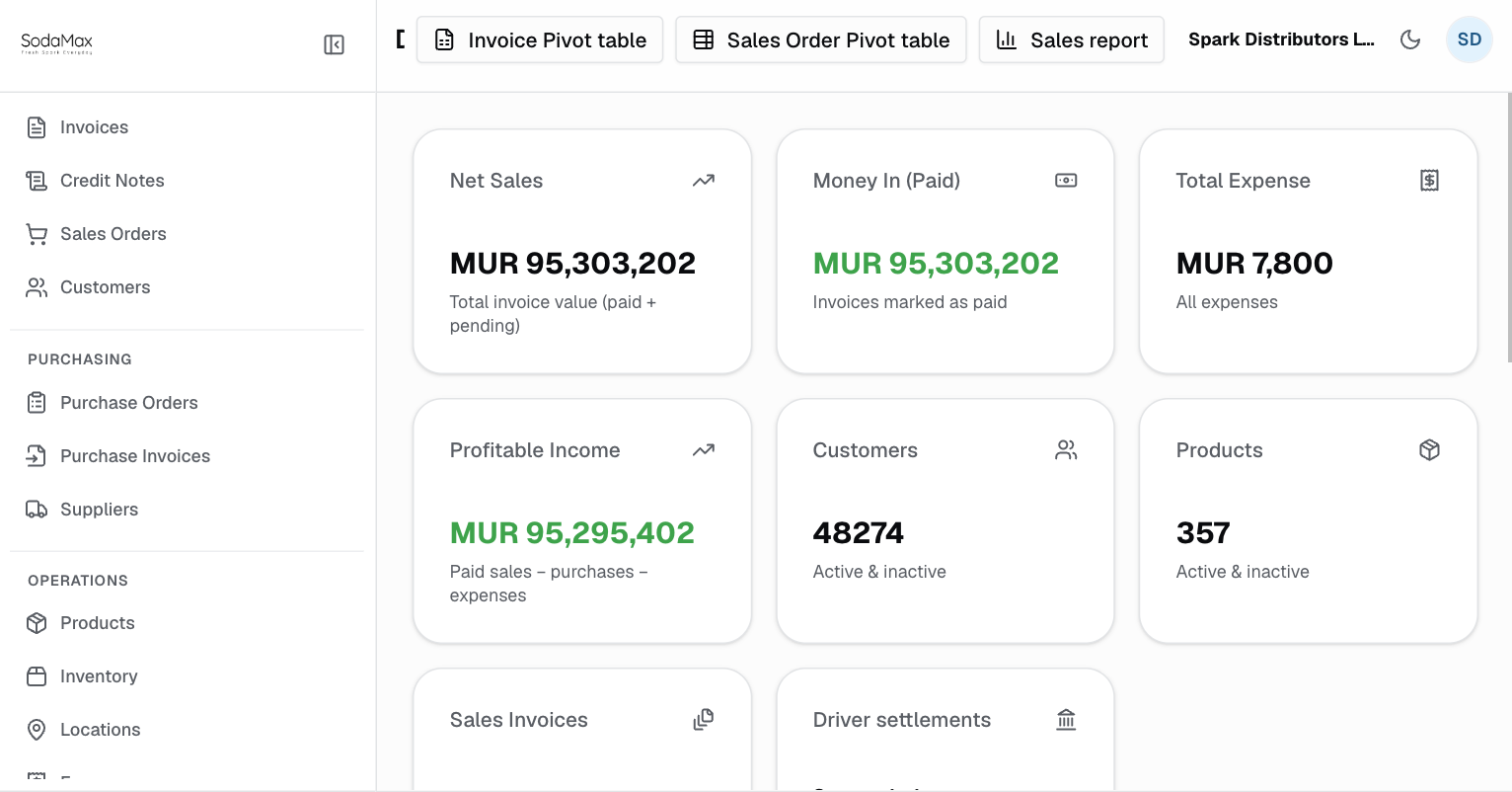Click the Invoices document icon in sidebar
This screenshot has height=792, width=1512.
pyautogui.click(x=37, y=127)
